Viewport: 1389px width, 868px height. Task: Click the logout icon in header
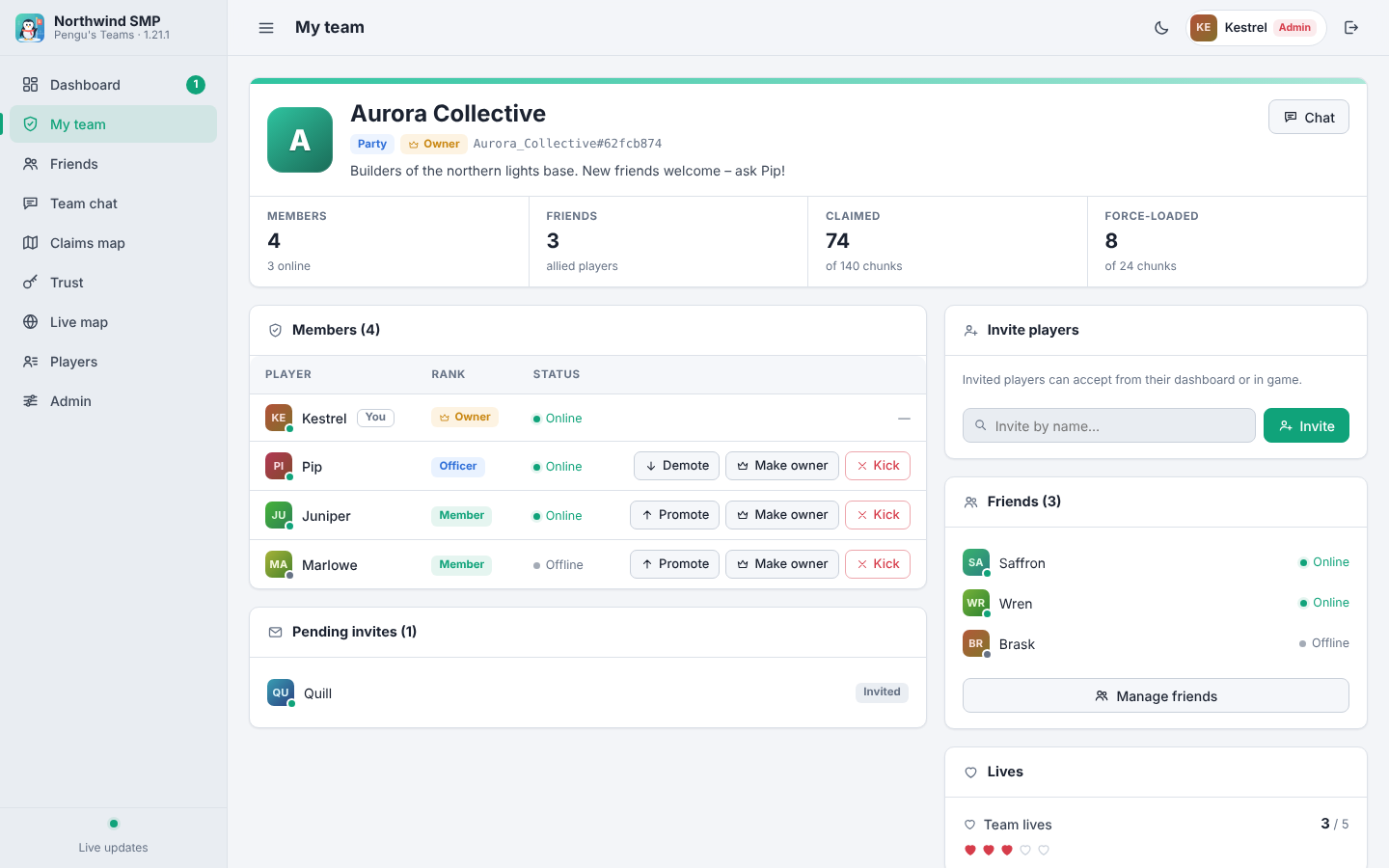[1351, 28]
